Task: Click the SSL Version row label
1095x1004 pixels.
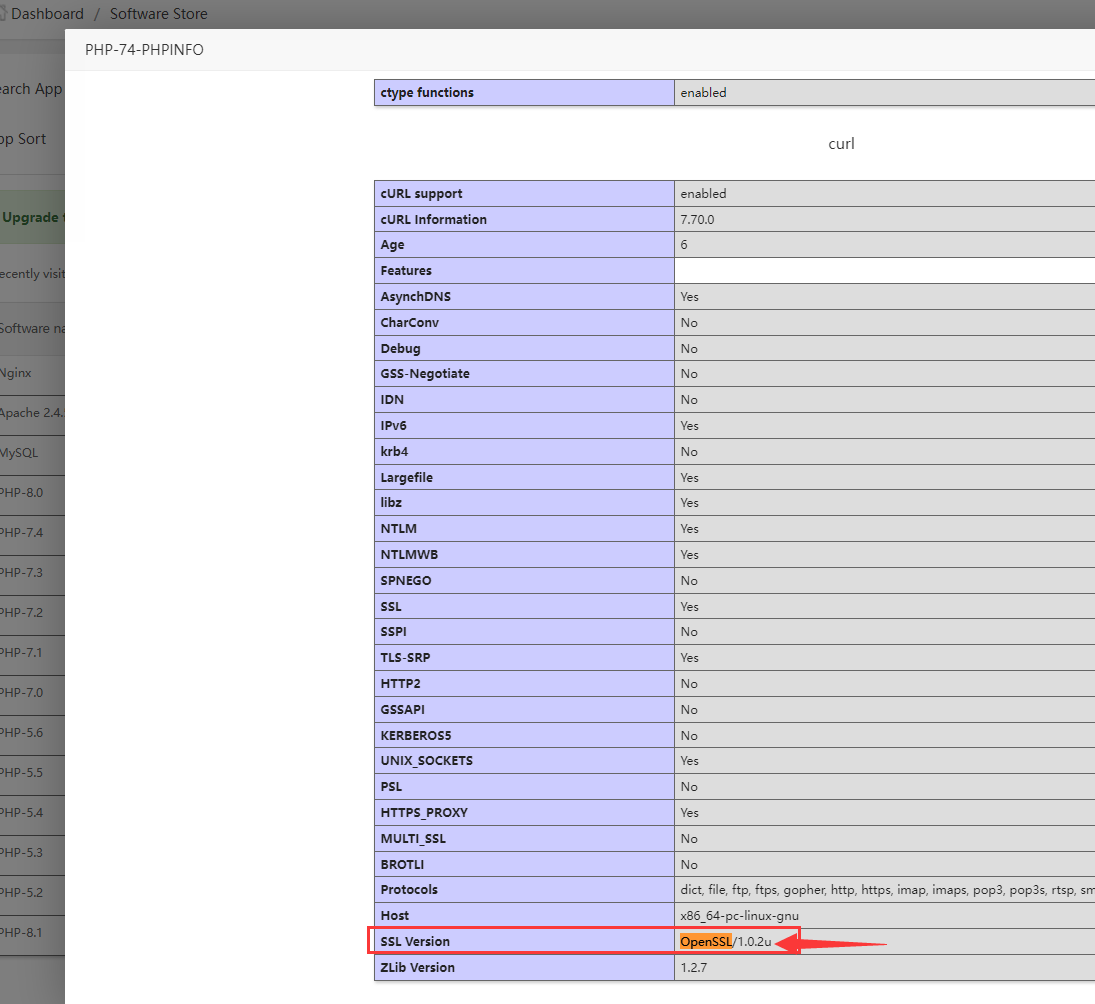Action: (x=415, y=942)
